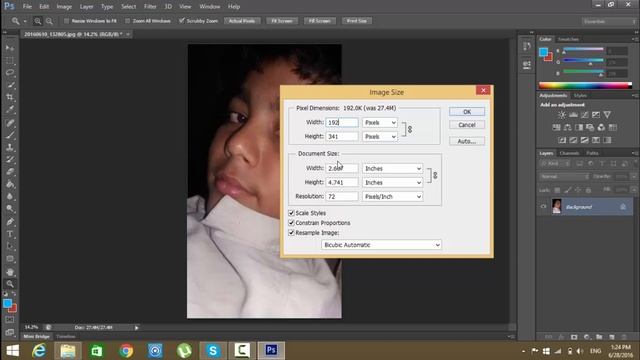Uncheck Constrain Proportions
Image resolution: width=640 pixels, height=360 pixels.
click(x=291, y=223)
